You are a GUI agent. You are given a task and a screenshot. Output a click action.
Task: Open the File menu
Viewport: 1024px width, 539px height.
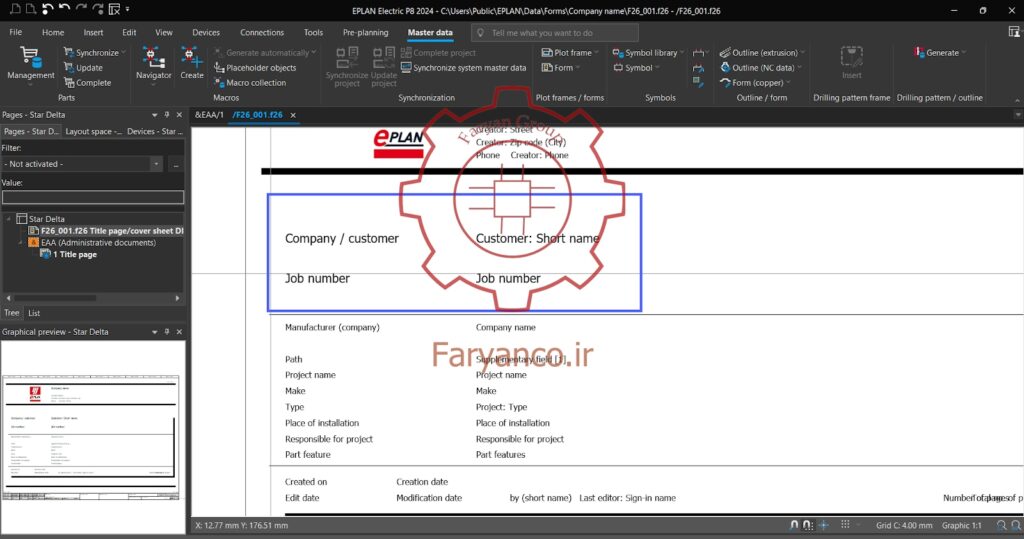click(x=16, y=32)
